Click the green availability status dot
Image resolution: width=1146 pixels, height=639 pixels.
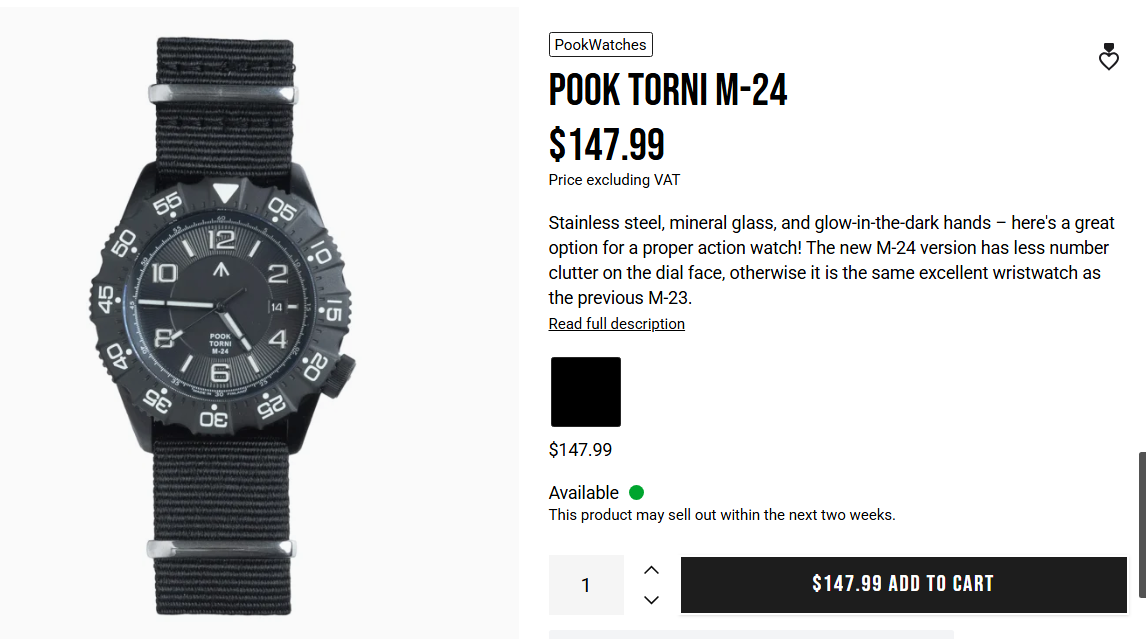[636, 492]
